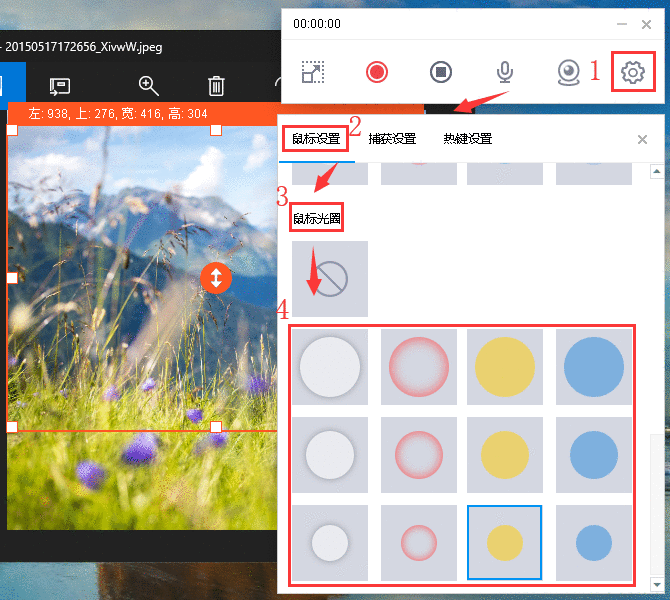The width and height of the screenshot is (670, 600).
Task: Click the scrollbar down arrow in settings panel
Action: tap(657, 585)
